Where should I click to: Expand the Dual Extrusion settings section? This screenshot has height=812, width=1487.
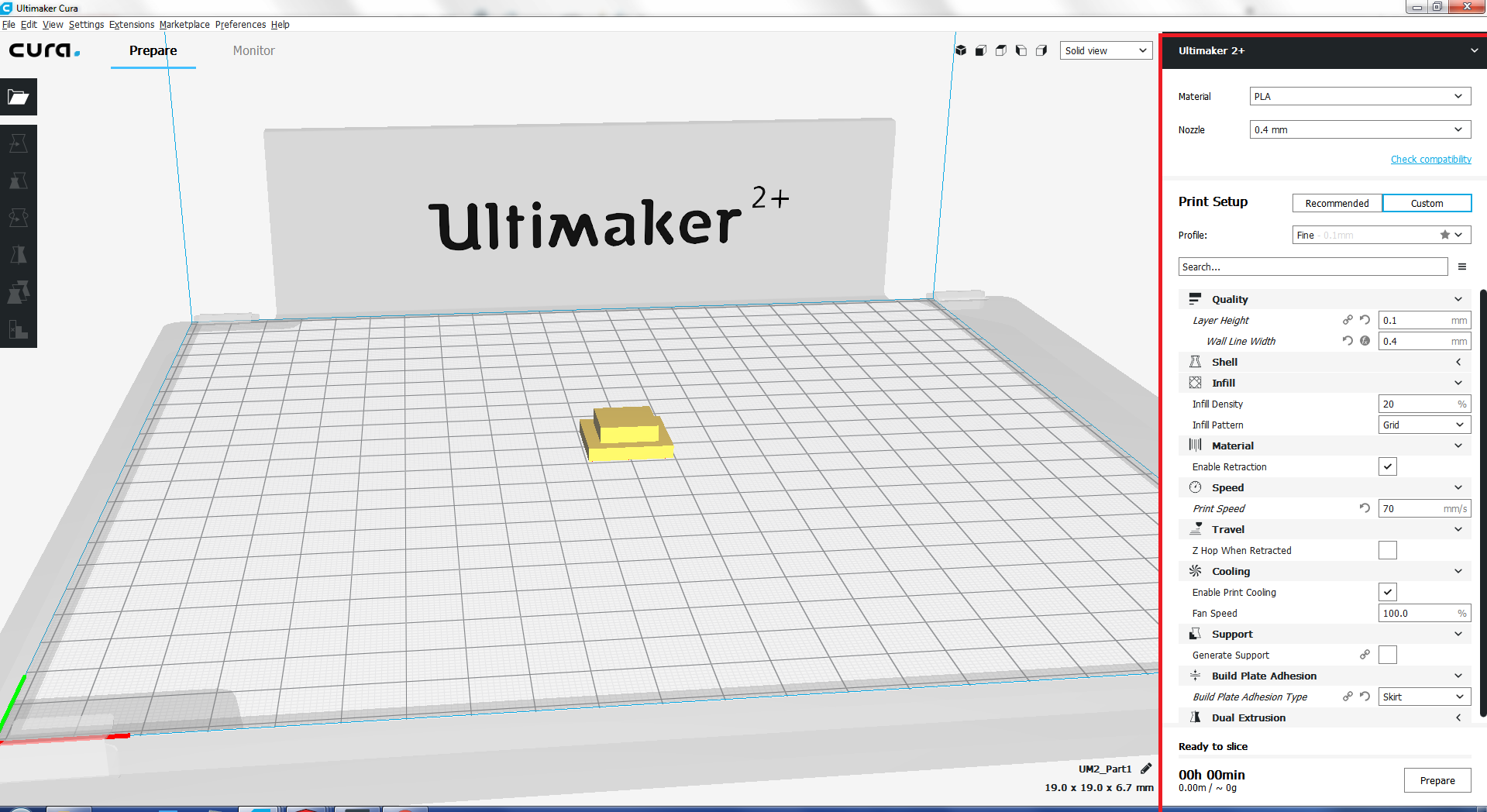(x=1324, y=717)
